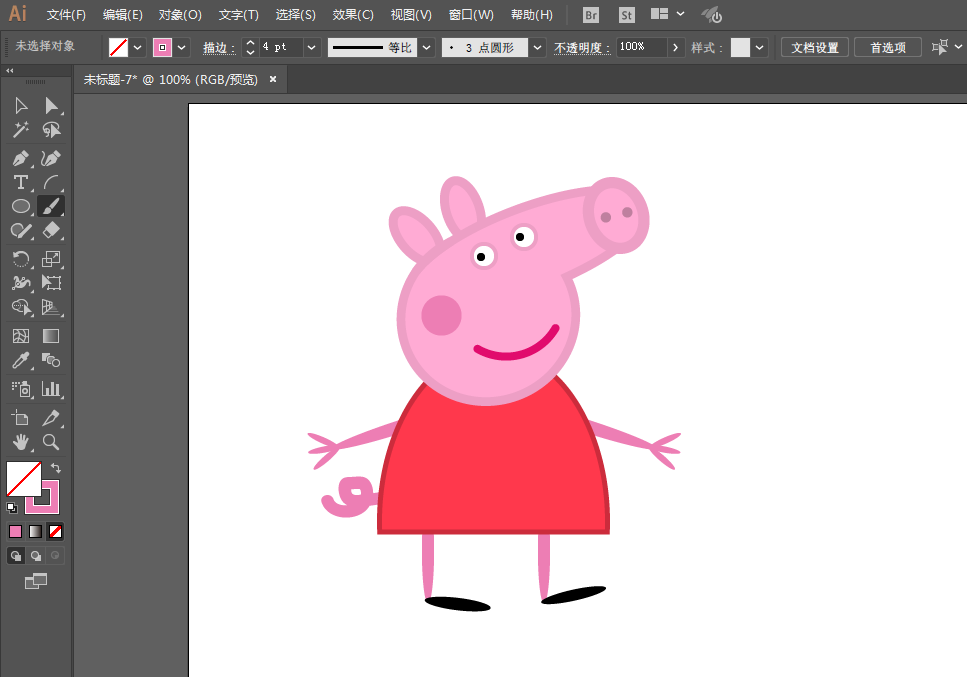Choose the Symbol Sprayer tool
The image size is (967, 677).
point(21,389)
